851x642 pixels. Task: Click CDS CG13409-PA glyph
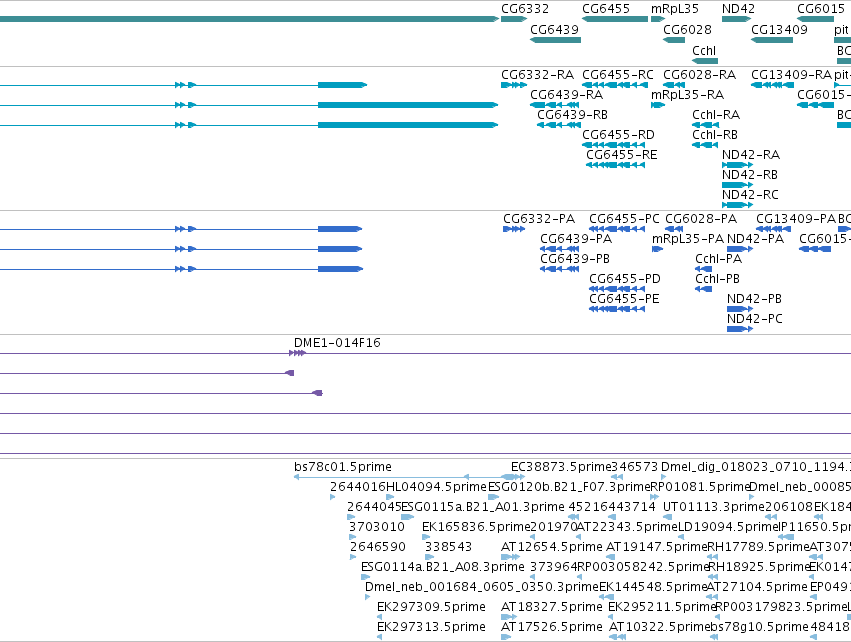tap(773, 229)
